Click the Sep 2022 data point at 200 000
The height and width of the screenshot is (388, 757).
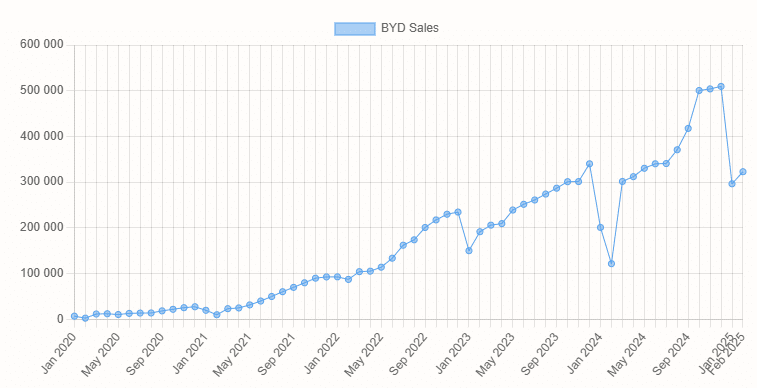[425, 227]
